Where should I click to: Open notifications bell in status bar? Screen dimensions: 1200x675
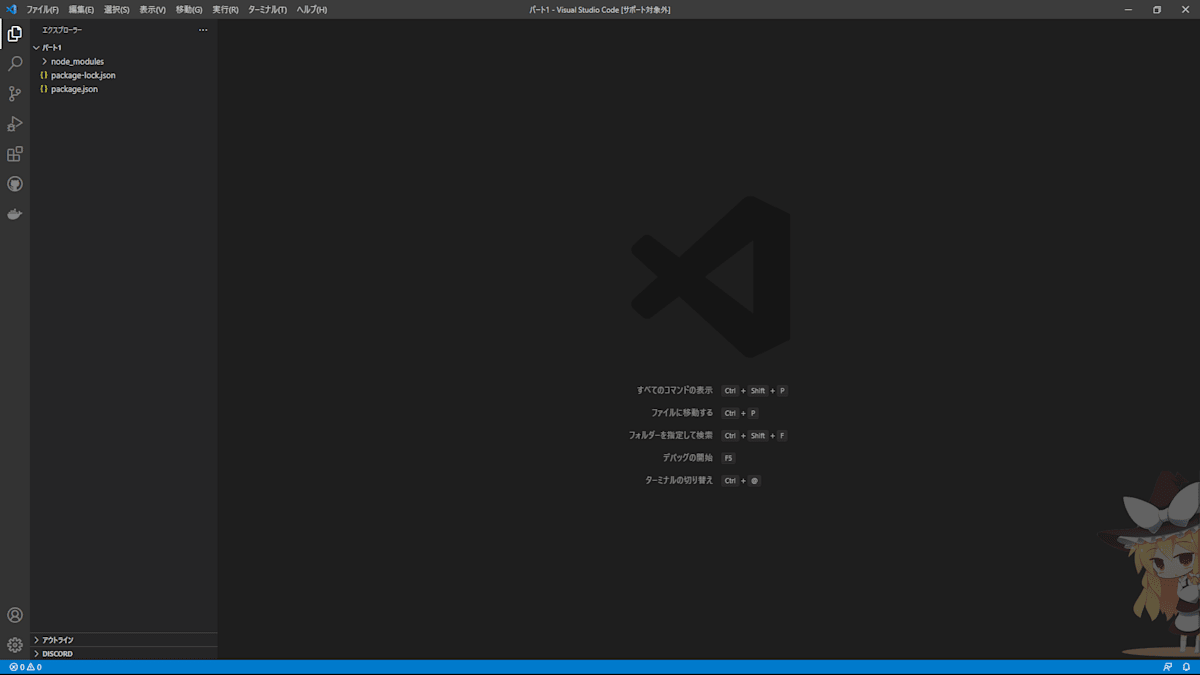1187,667
